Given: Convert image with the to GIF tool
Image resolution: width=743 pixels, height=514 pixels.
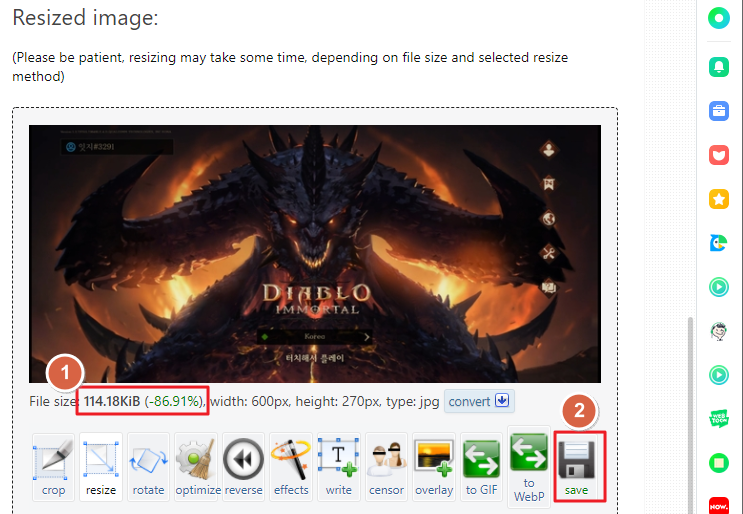Looking at the screenshot, I should tap(481, 467).
